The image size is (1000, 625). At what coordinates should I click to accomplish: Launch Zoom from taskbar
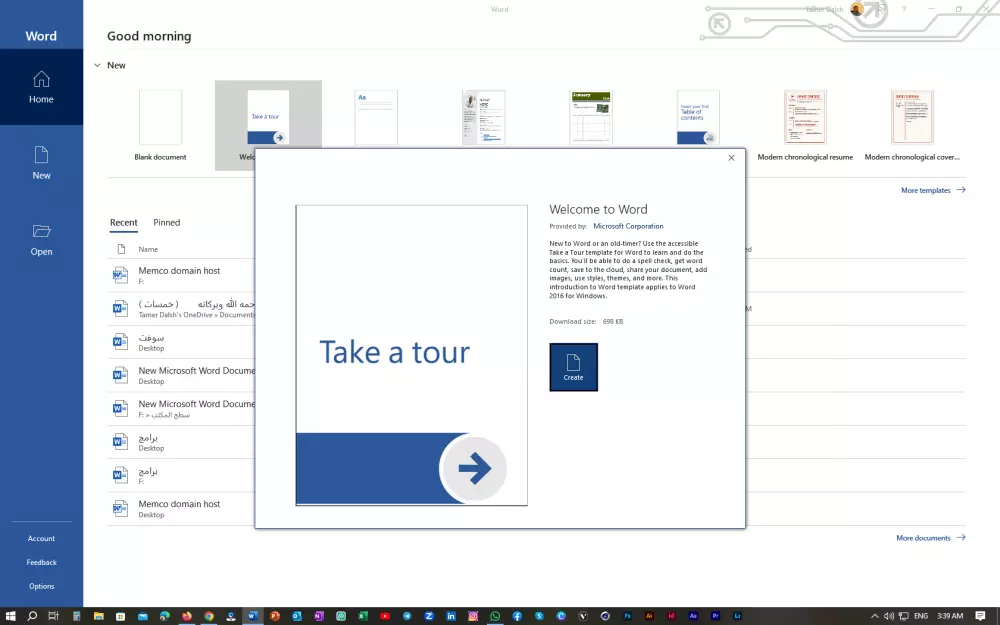coord(429,616)
